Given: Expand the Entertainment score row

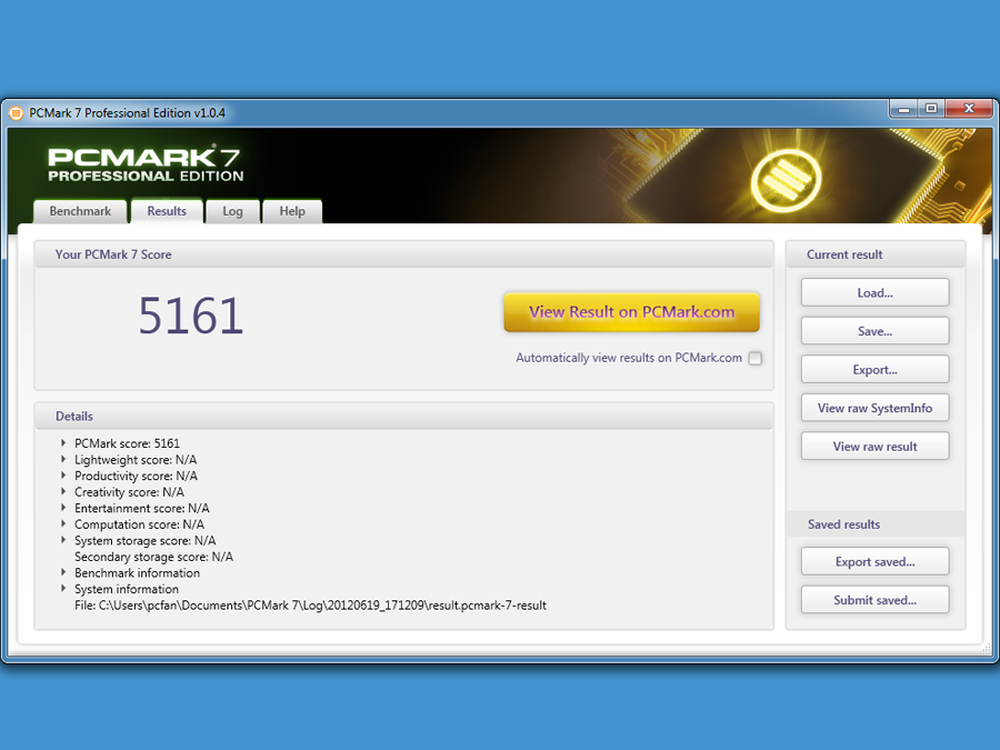Looking at the screenshot, I should 63,508.
